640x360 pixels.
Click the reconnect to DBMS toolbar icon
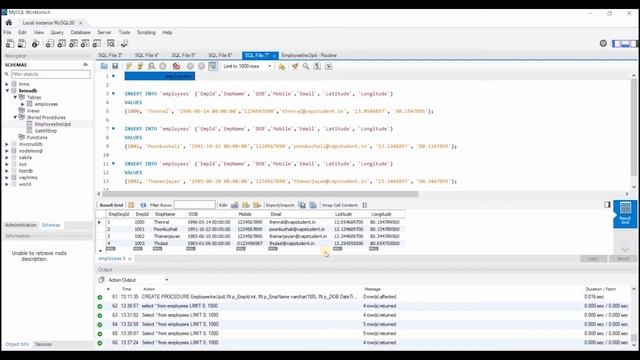(124, 43)
